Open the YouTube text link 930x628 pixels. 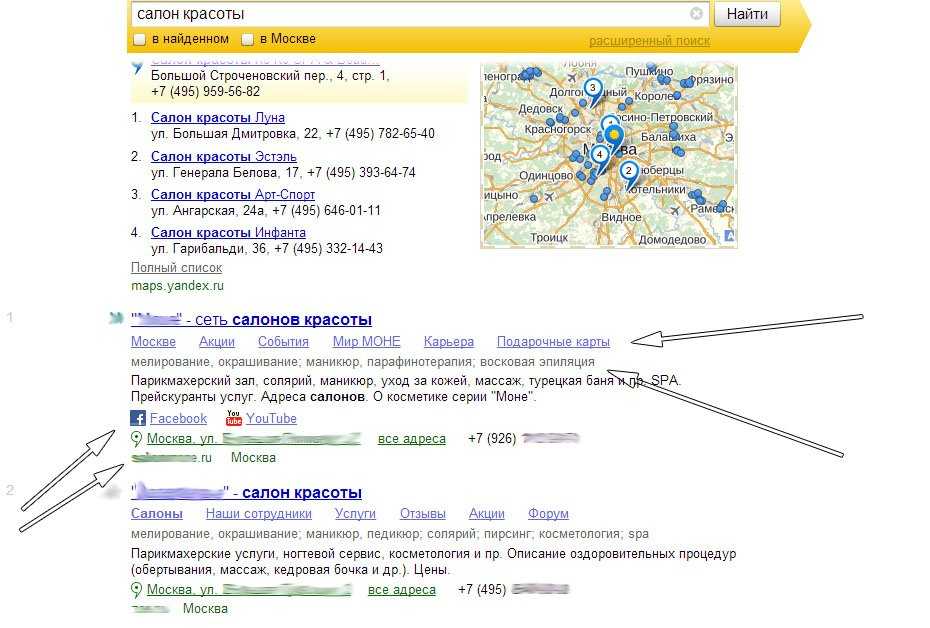click(271, 418)
